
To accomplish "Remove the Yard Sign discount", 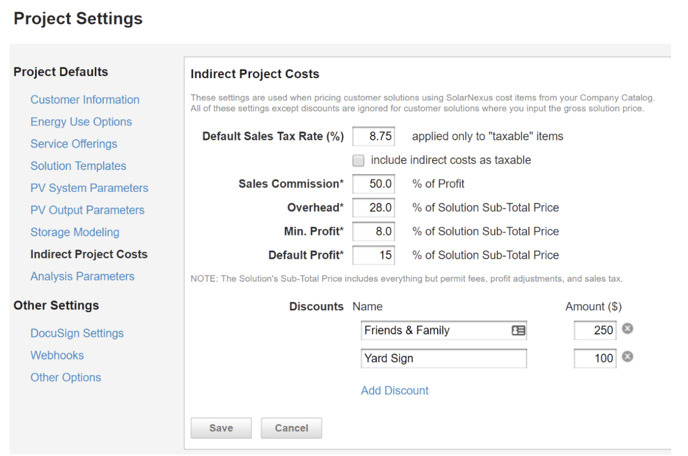I will 627,357.
